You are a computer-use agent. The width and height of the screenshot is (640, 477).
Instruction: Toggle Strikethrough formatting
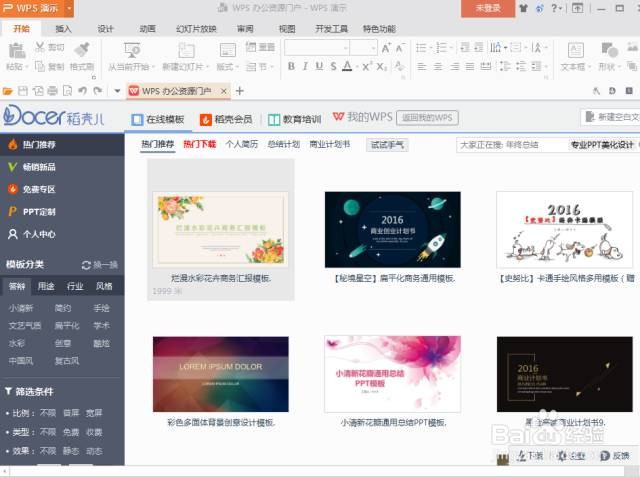333,66
